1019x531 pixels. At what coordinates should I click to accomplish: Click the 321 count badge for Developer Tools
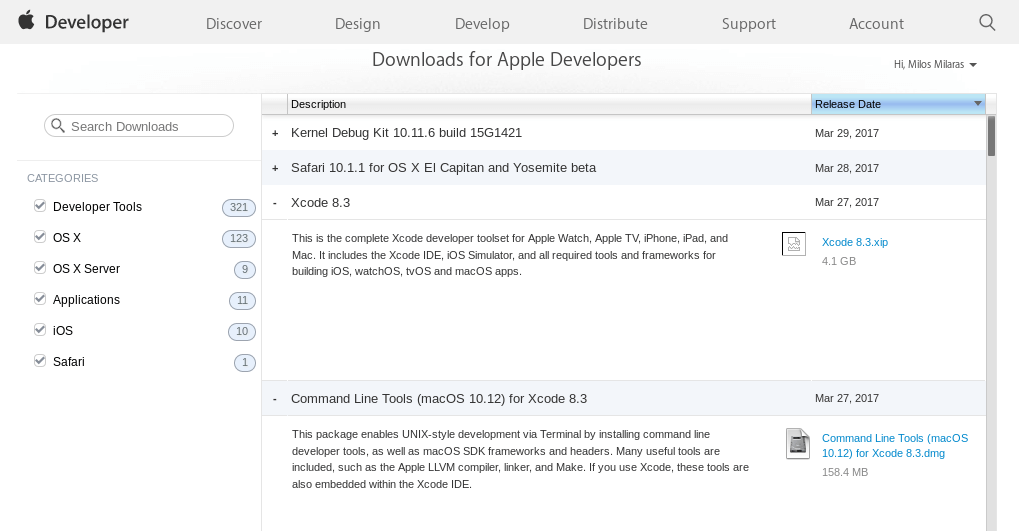click(239, 207)
